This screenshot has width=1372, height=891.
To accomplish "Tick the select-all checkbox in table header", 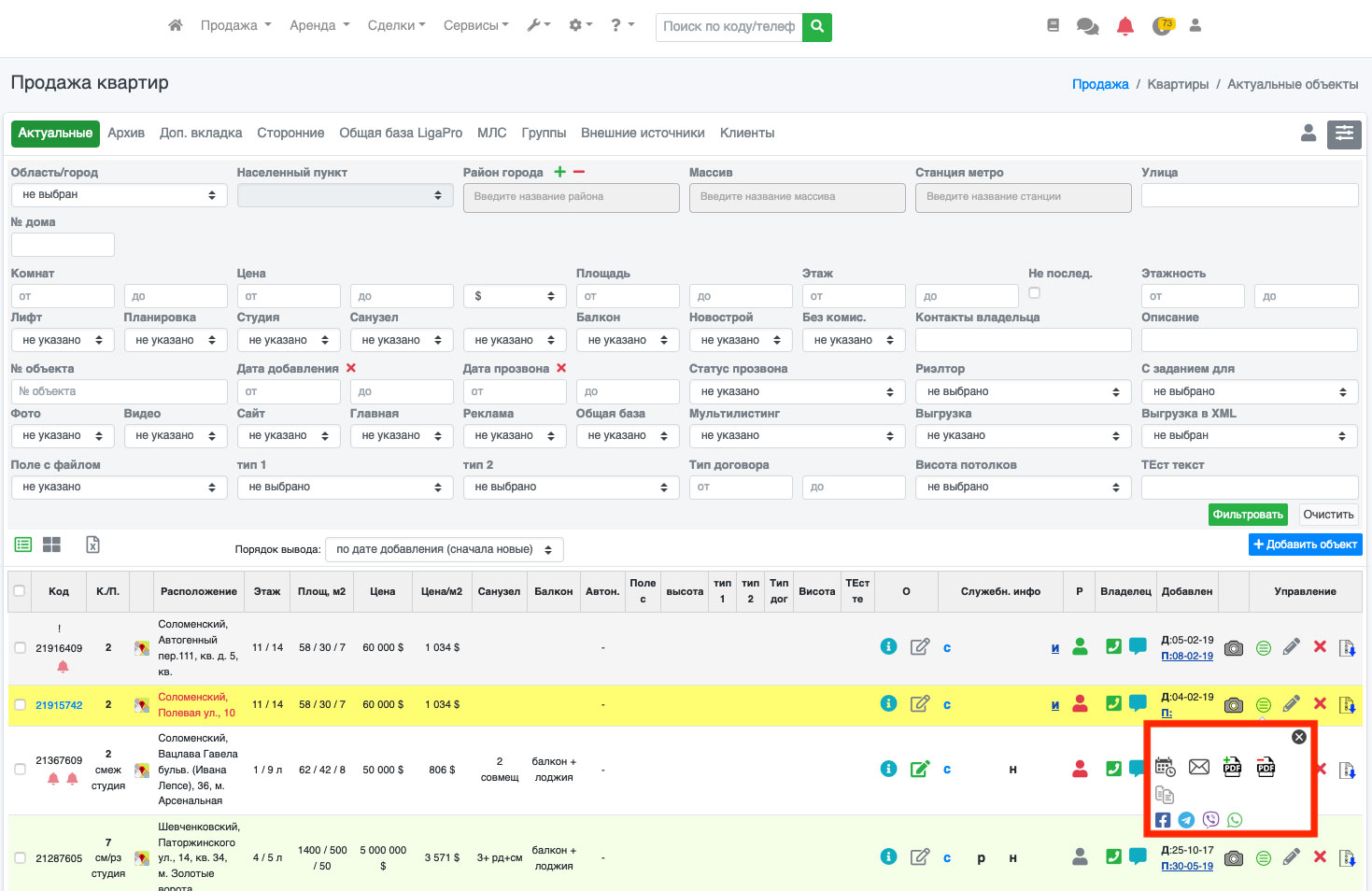I will coord(20,591).
